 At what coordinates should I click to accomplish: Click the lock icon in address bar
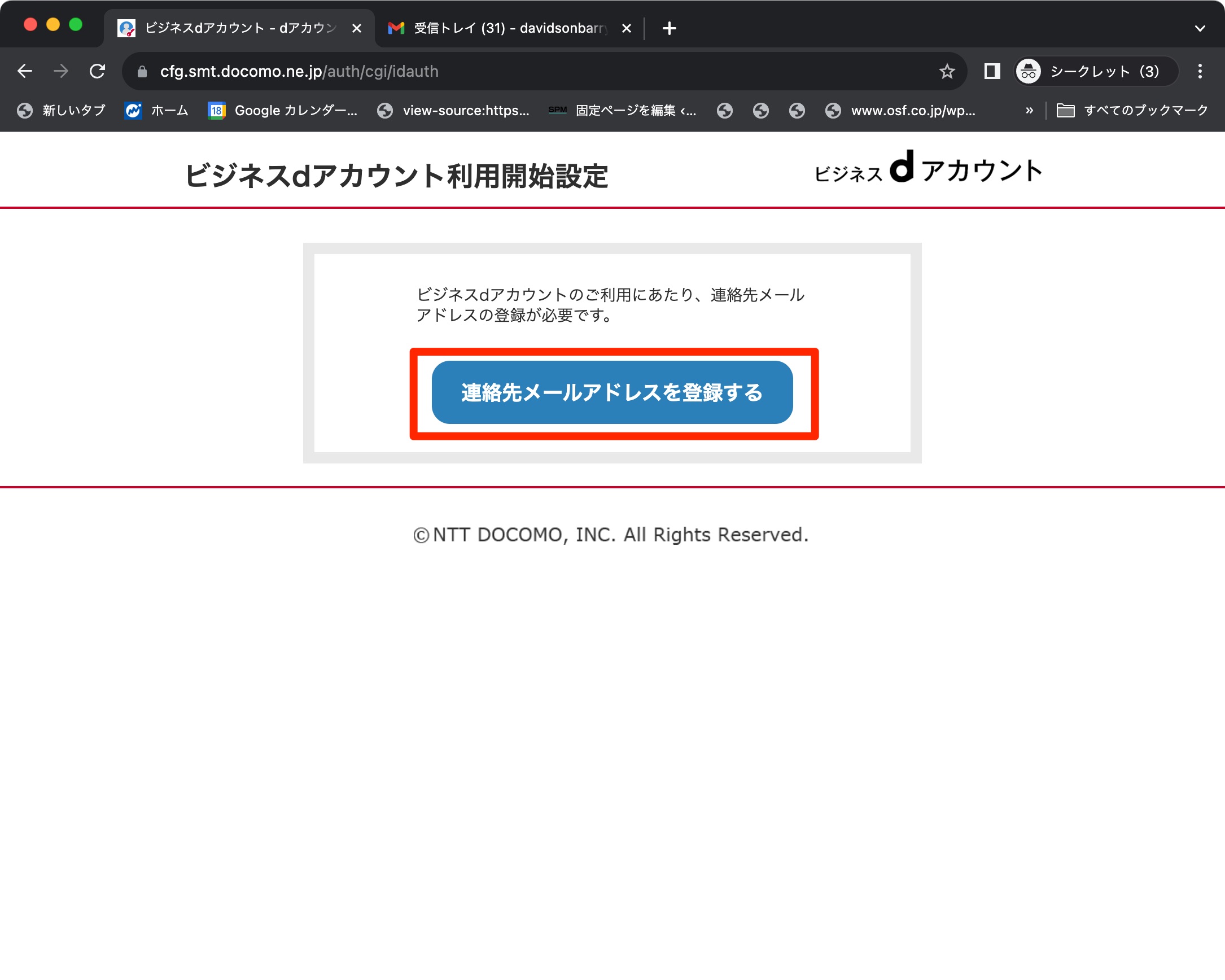[x=142, y=72]
